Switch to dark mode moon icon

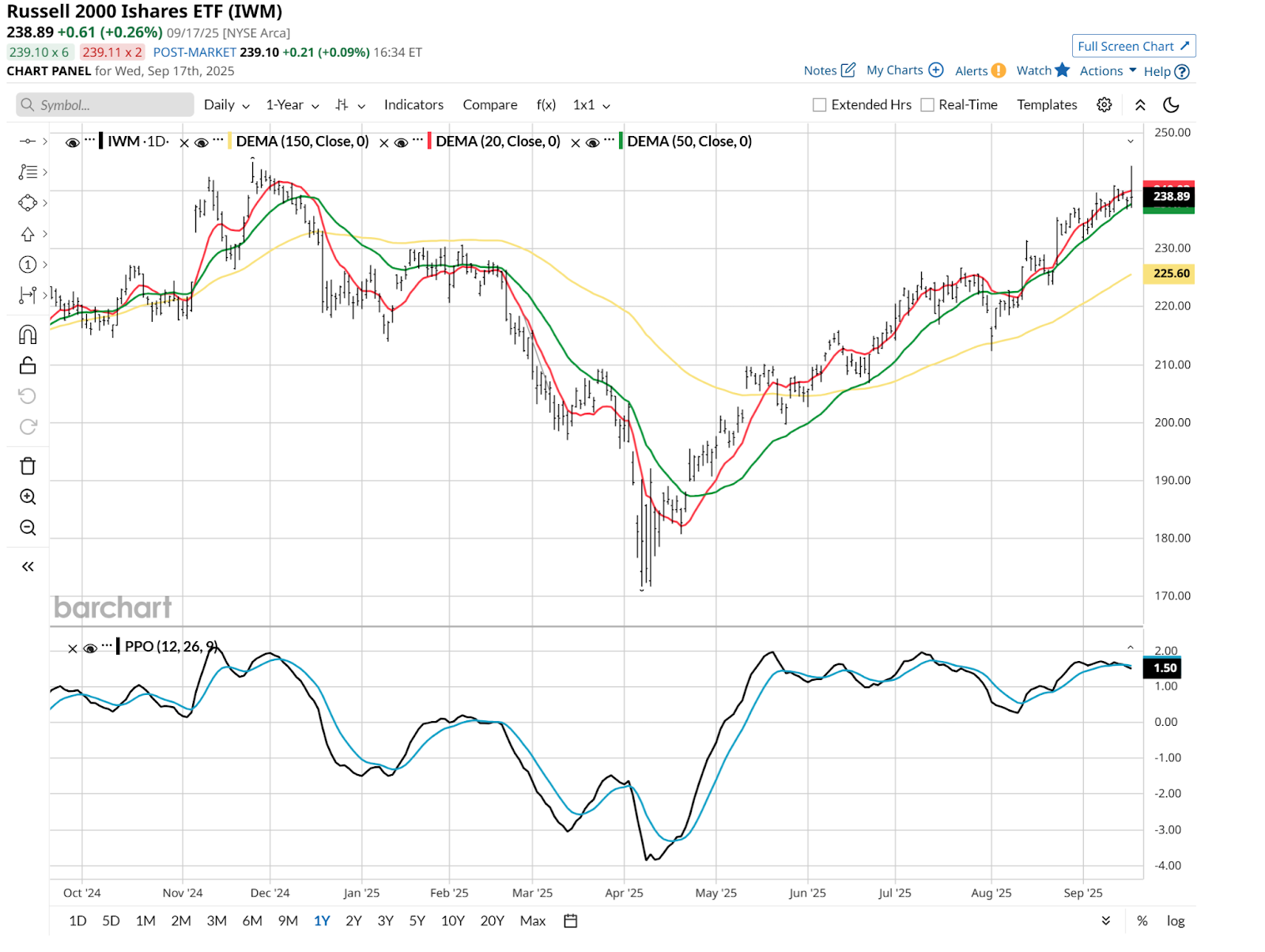tap(1172, 104)
